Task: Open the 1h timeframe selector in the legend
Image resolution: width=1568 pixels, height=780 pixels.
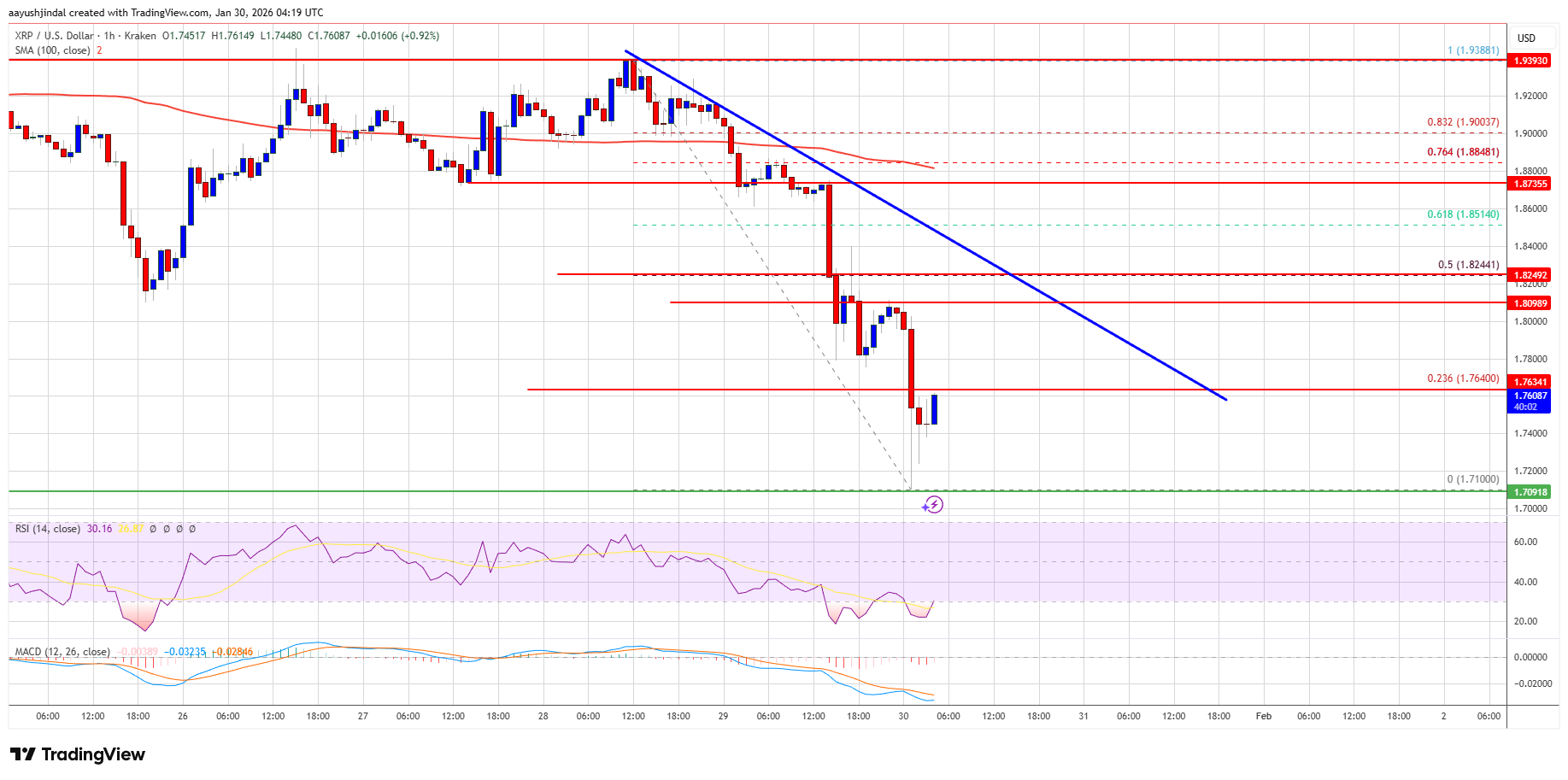Action: click(x=109, y=36)
